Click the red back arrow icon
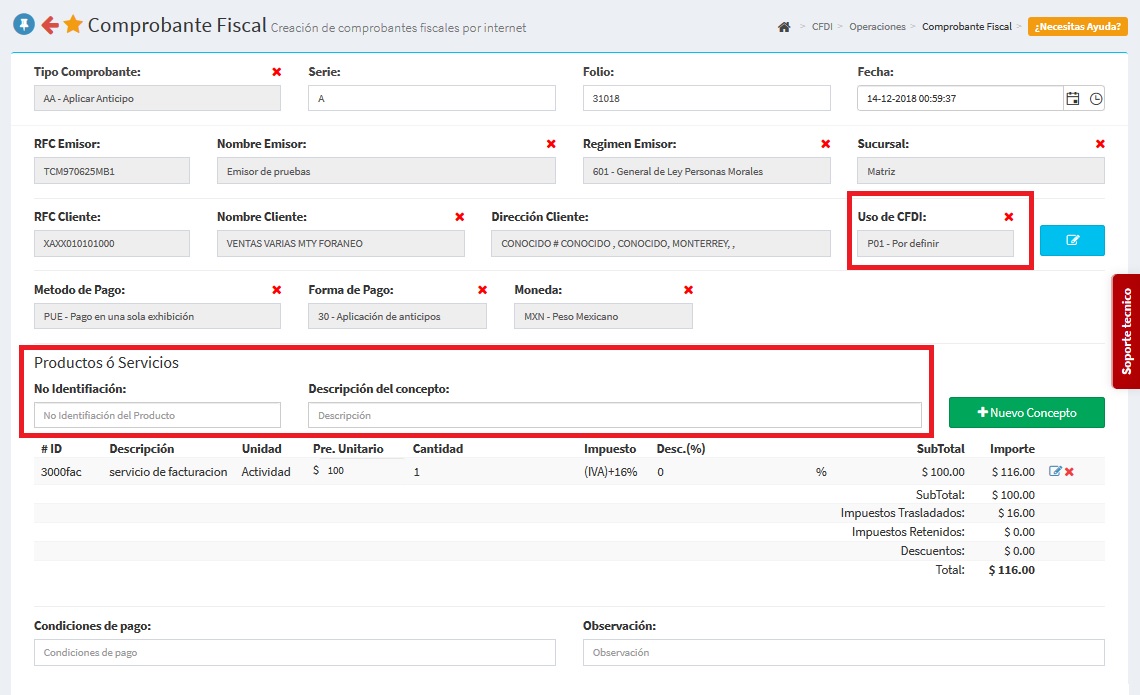The image size is (1140, 695). (49, 25)
